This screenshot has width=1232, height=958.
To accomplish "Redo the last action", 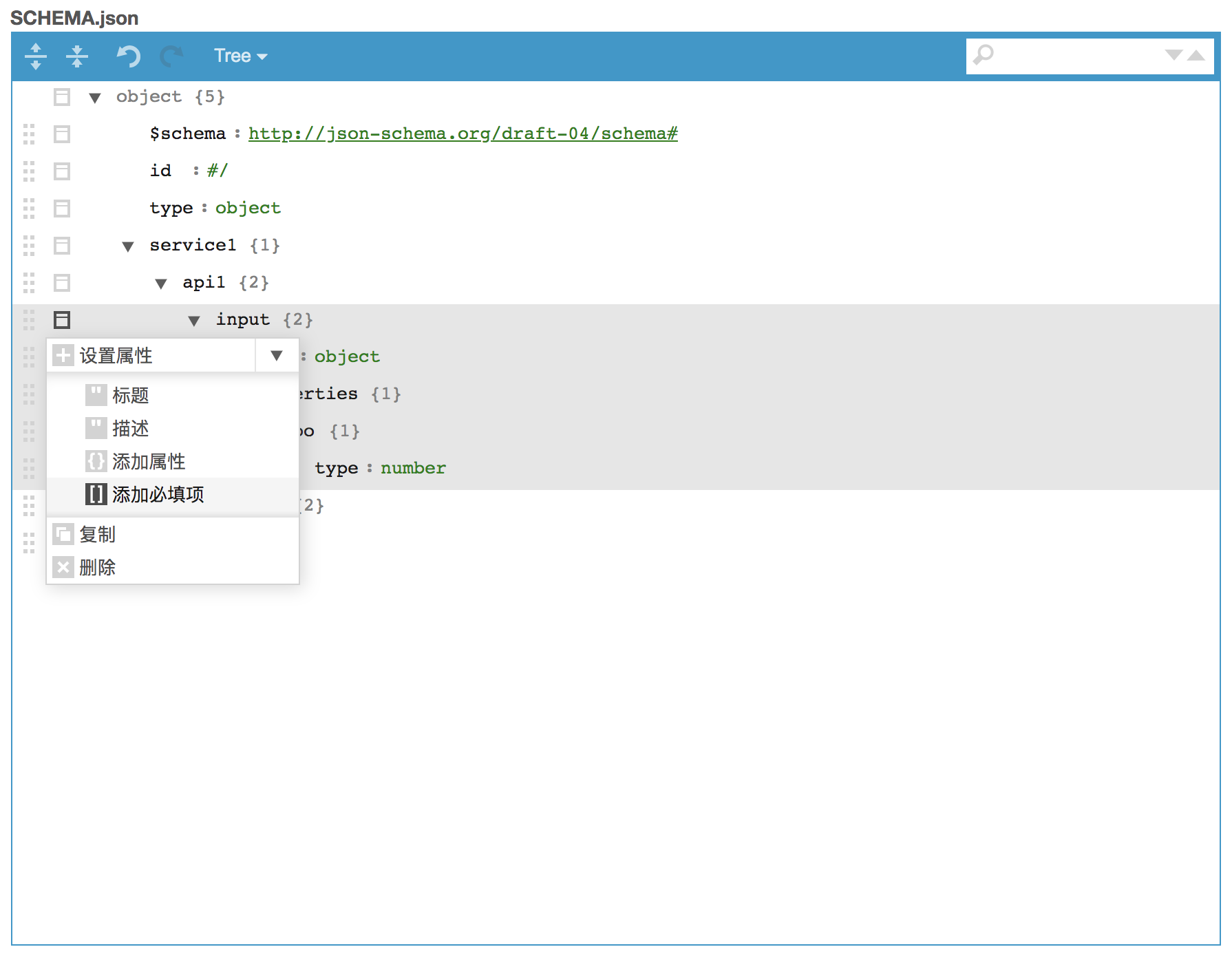I will [171, 56].
